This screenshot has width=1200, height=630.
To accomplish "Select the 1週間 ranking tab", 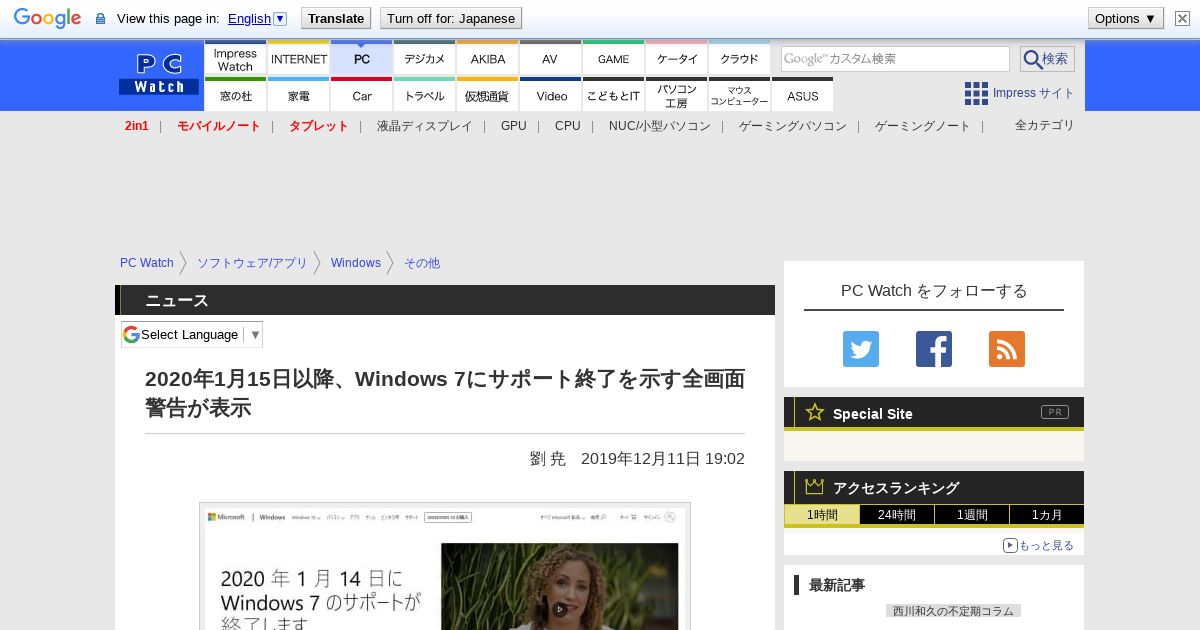I will tap(972, 515).
